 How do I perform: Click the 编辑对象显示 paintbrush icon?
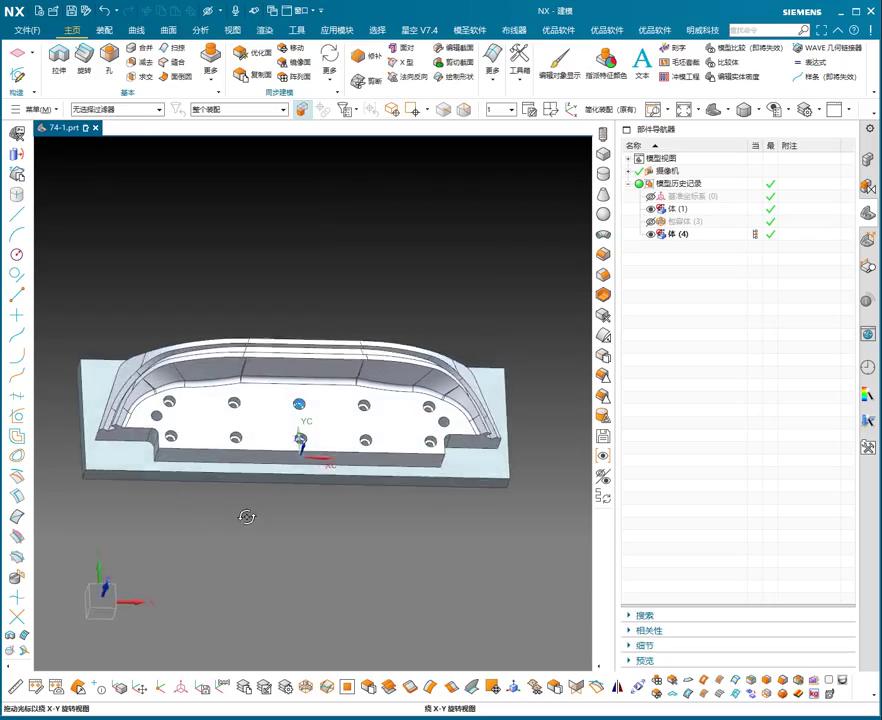pos(559,58)
